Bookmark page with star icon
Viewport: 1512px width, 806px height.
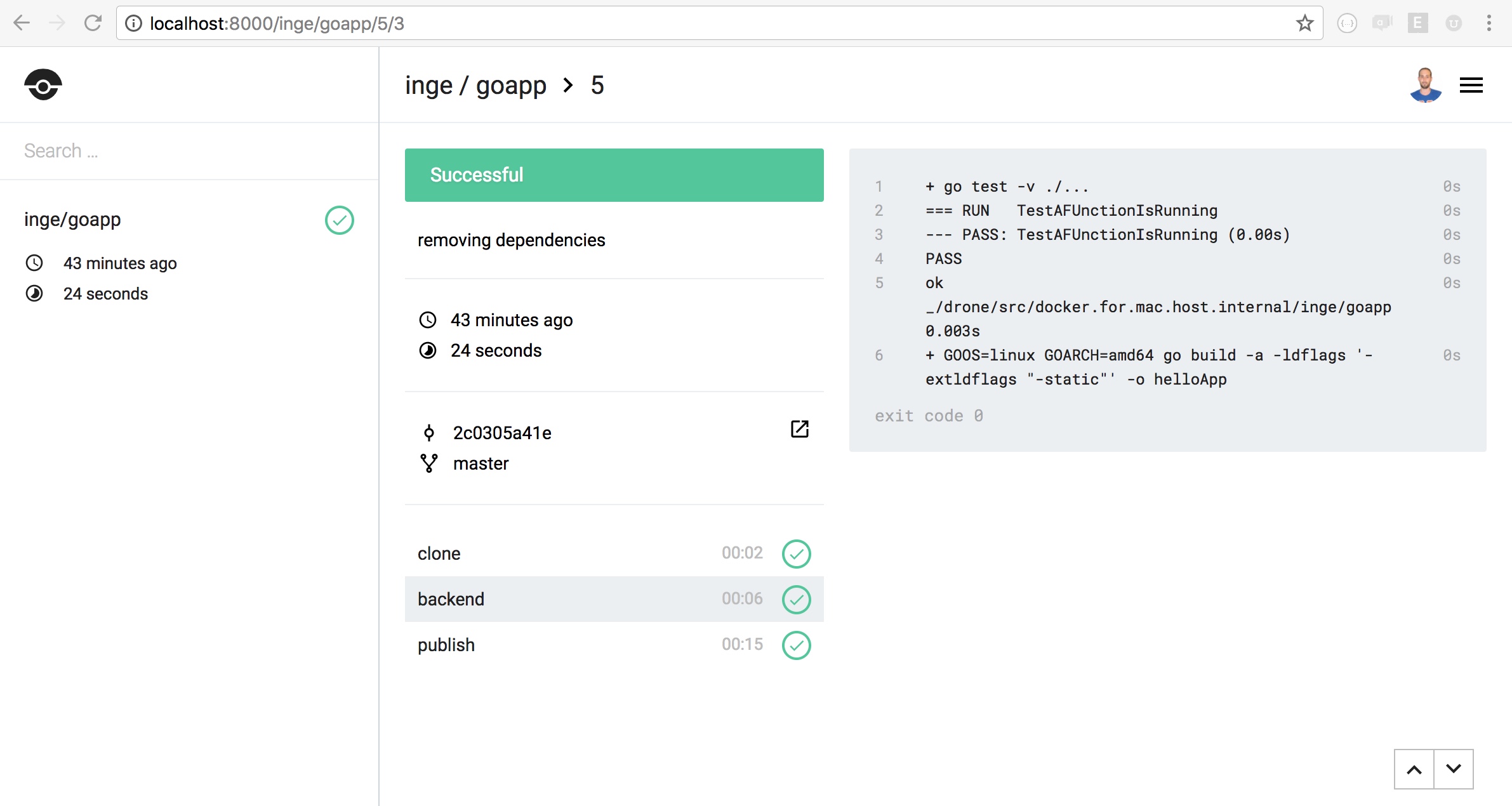(x=1304, y=23)
